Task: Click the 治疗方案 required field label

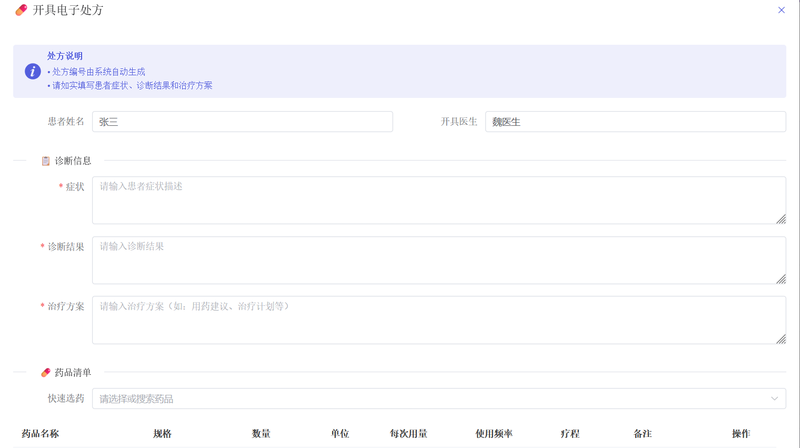Action: 66,306
